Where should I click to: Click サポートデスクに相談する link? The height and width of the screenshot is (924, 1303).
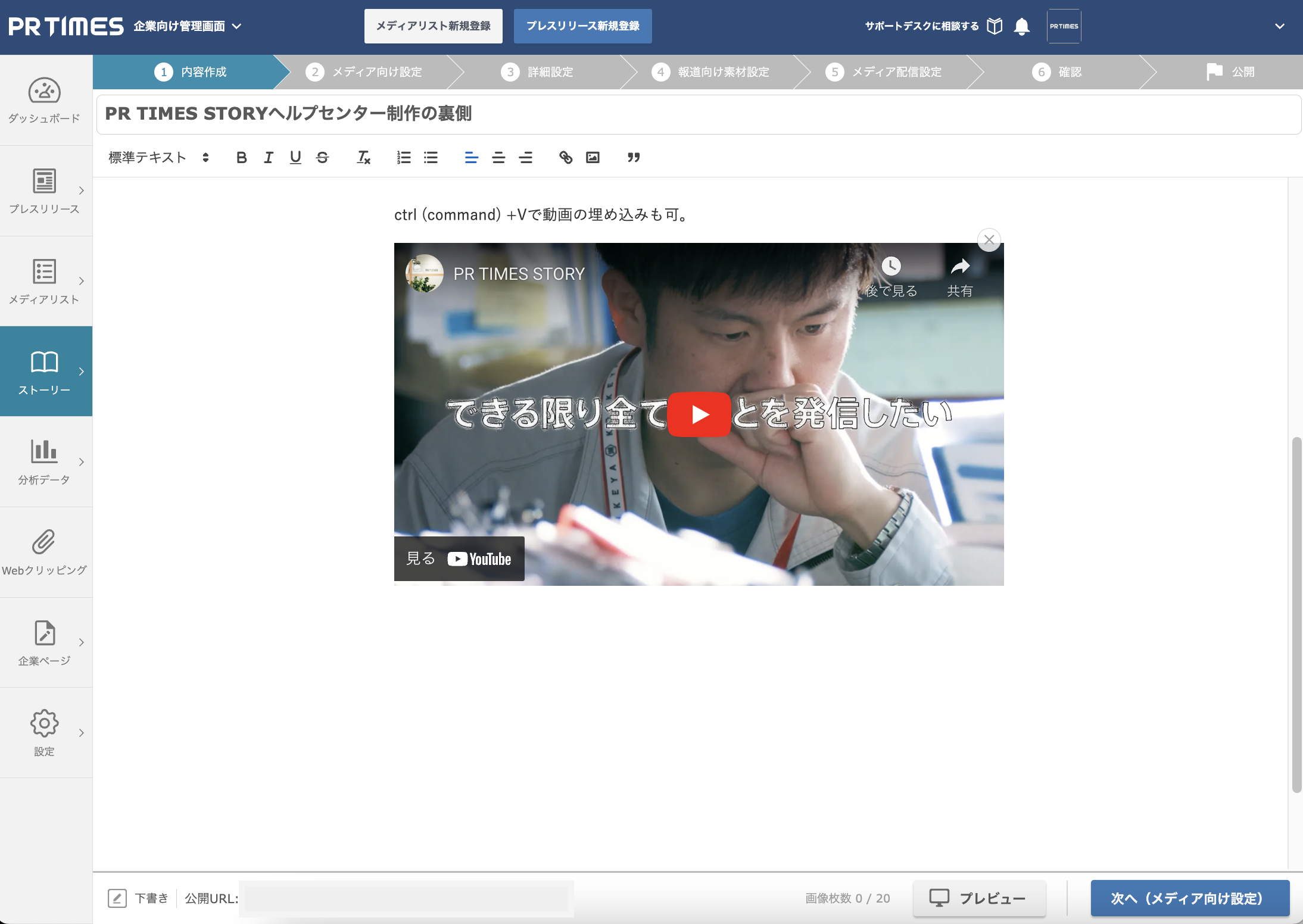click(x=922, y=26)
